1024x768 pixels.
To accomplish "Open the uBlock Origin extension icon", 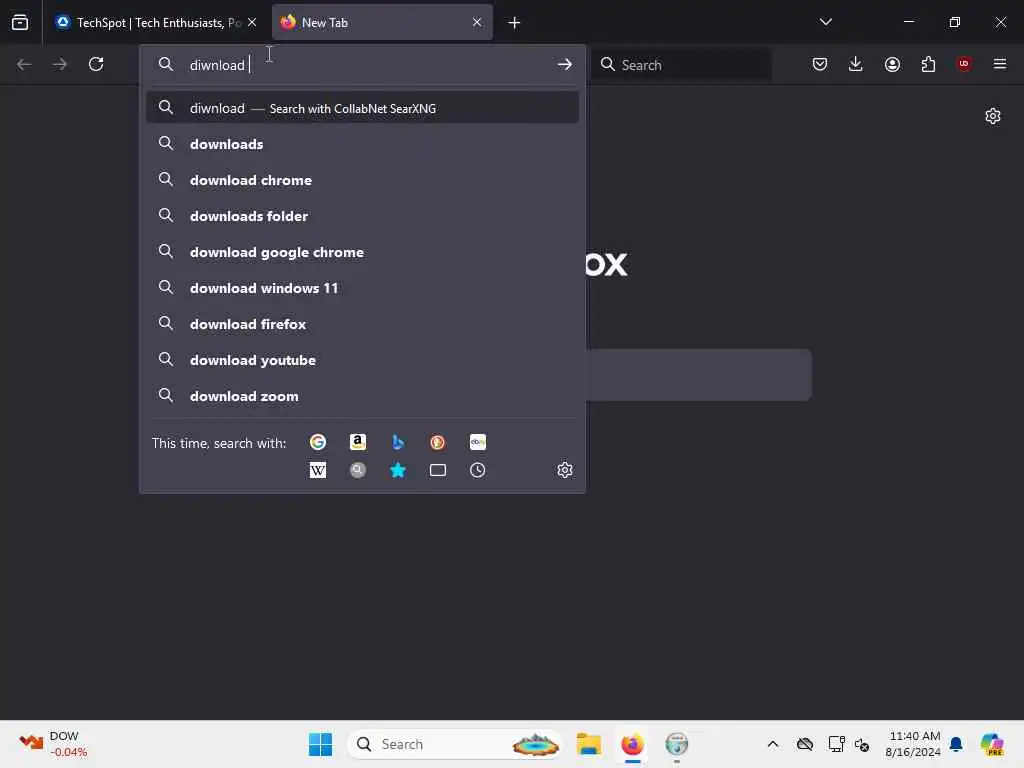I will pos(964,64).
